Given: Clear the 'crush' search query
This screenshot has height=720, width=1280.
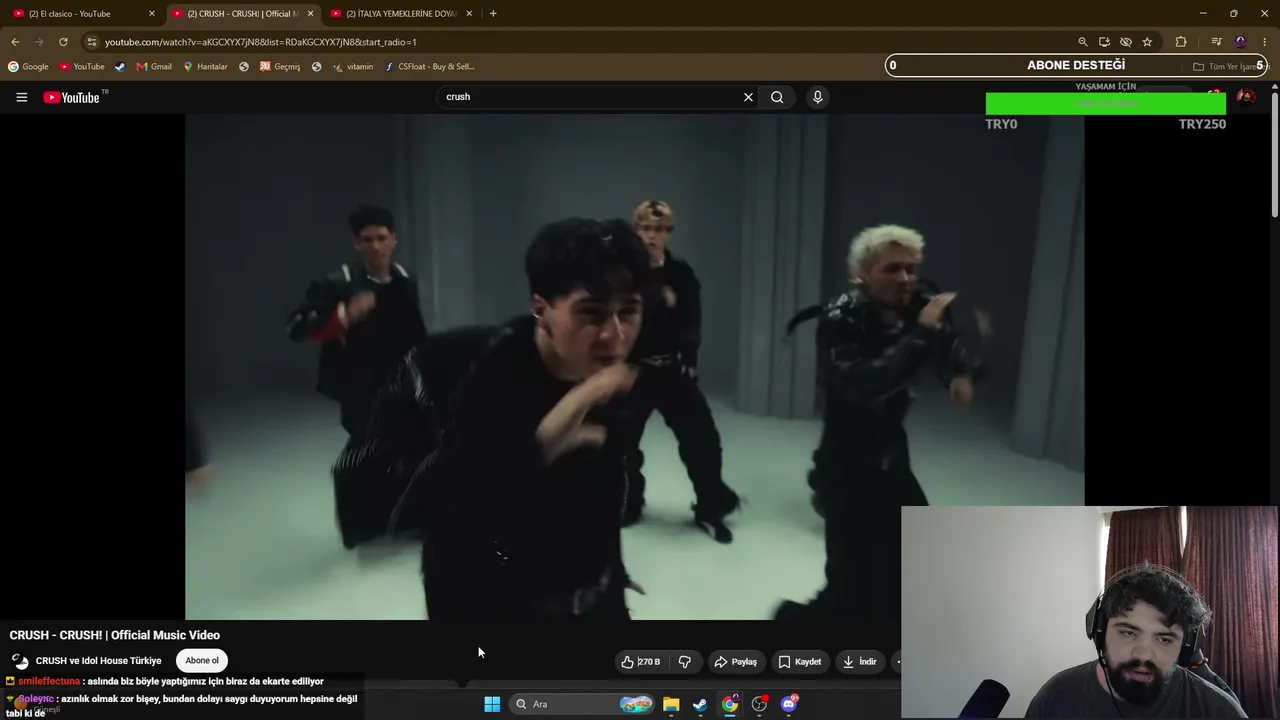Looking at the screenshot, I should pyautogui.click(x=748, y=97).
